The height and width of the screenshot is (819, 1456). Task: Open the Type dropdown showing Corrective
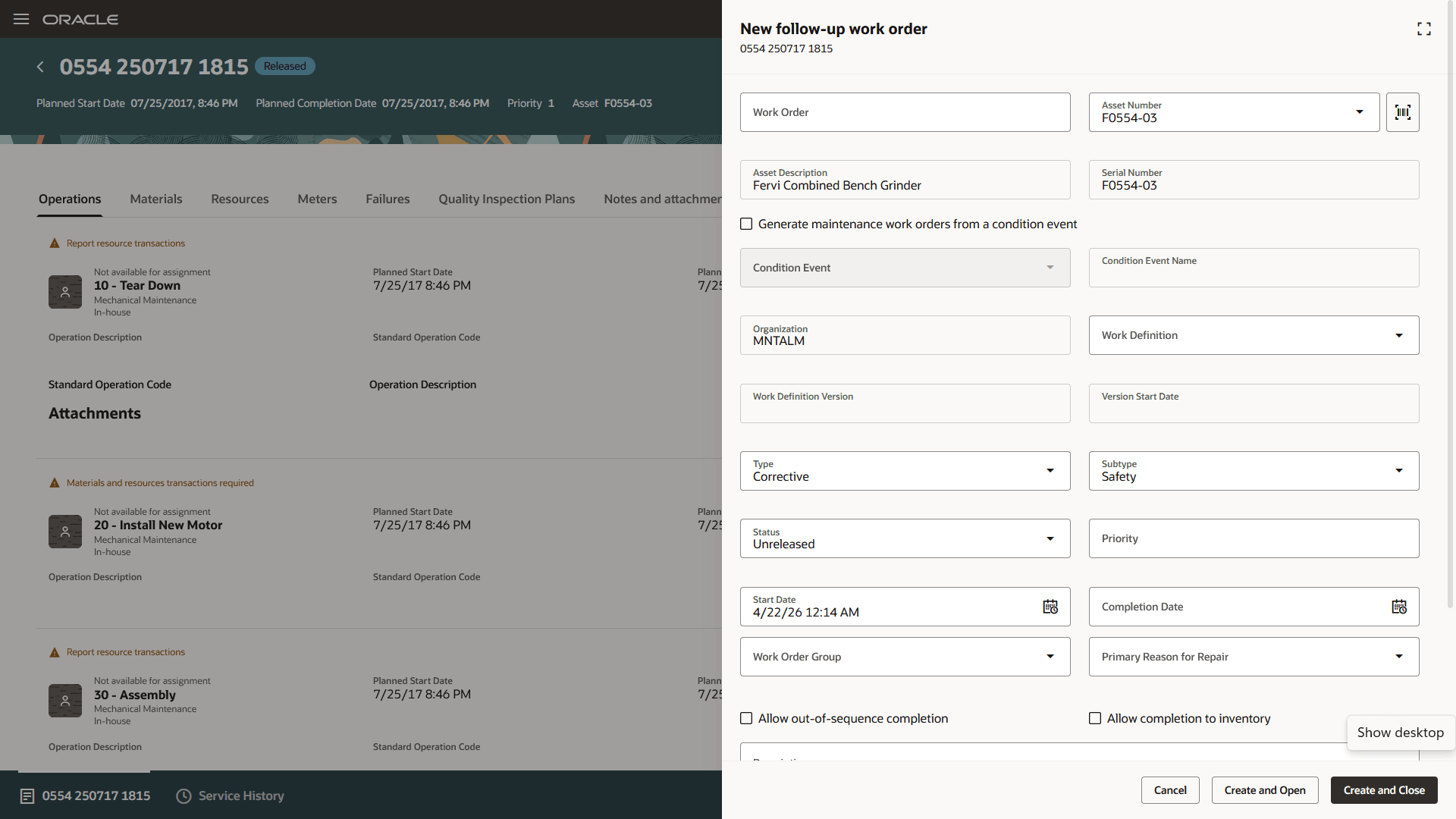click(x=1050, y=471)
